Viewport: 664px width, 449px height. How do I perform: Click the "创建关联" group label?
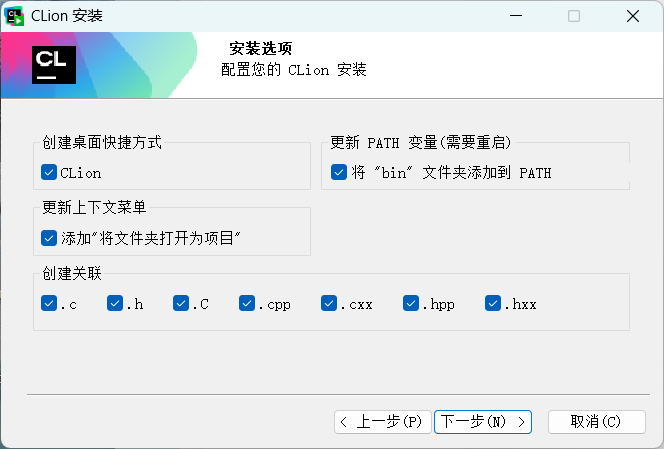(x=72, y=273)
